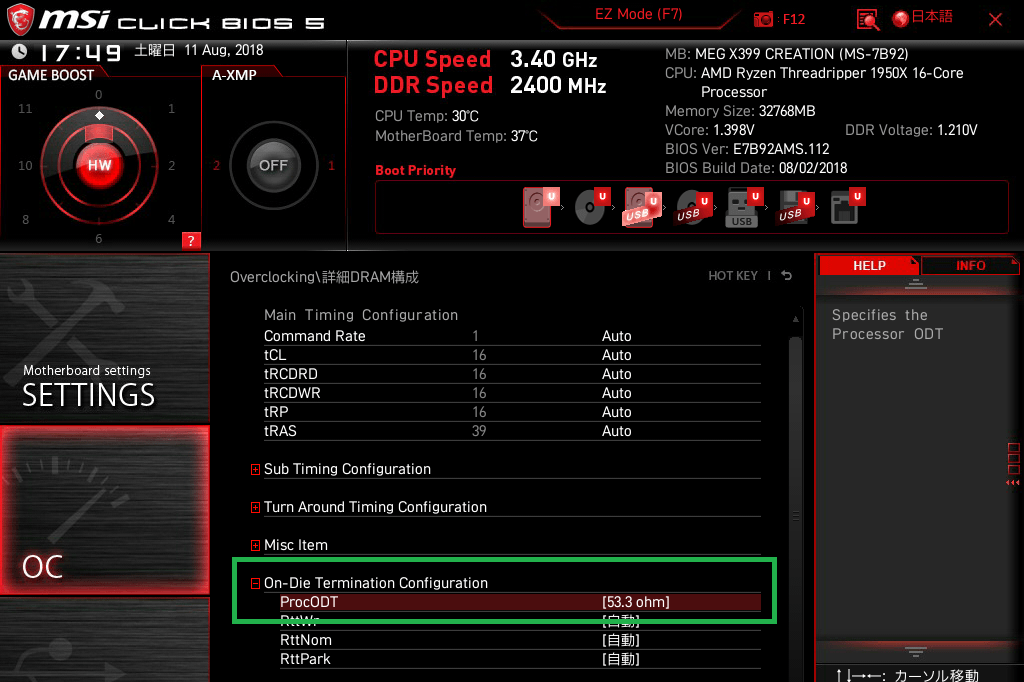This screenshot has height=682, width=1024.
Task: Switch to EZ Mode (F7)
Action: pyautogui.click(x=638, y=14)
